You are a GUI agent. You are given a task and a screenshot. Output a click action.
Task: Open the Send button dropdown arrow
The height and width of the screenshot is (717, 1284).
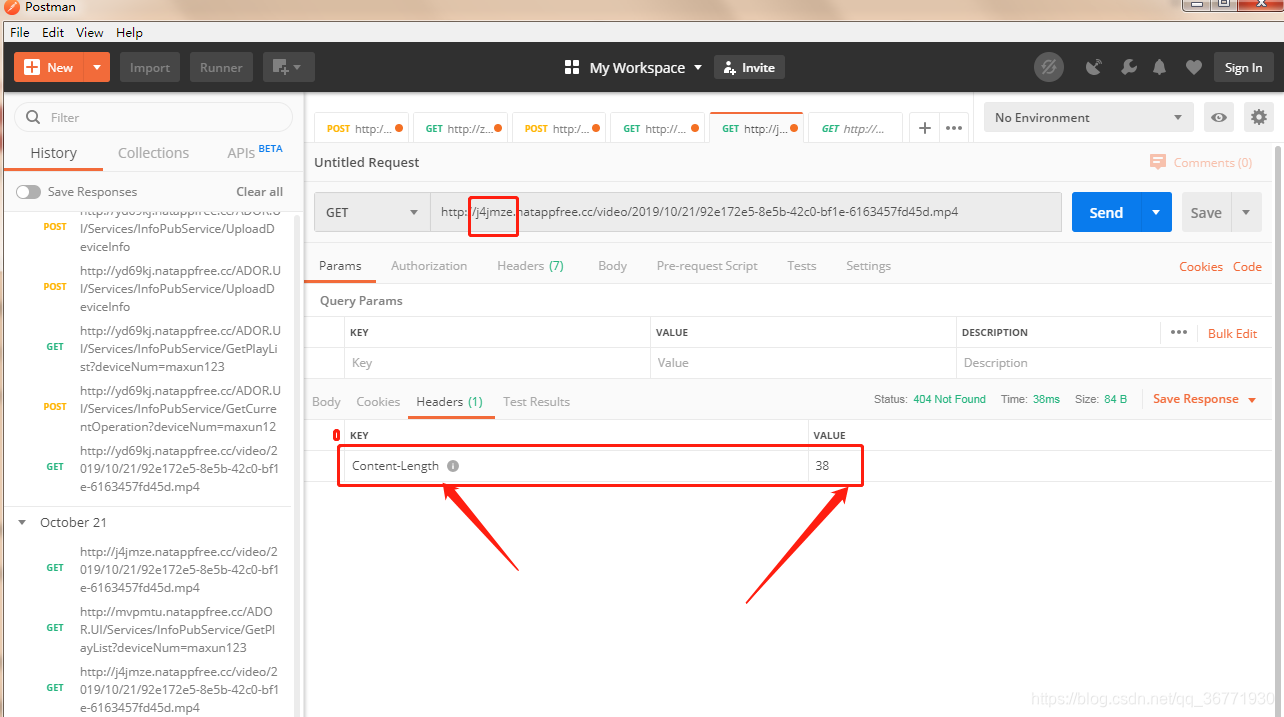(1156, 212)
